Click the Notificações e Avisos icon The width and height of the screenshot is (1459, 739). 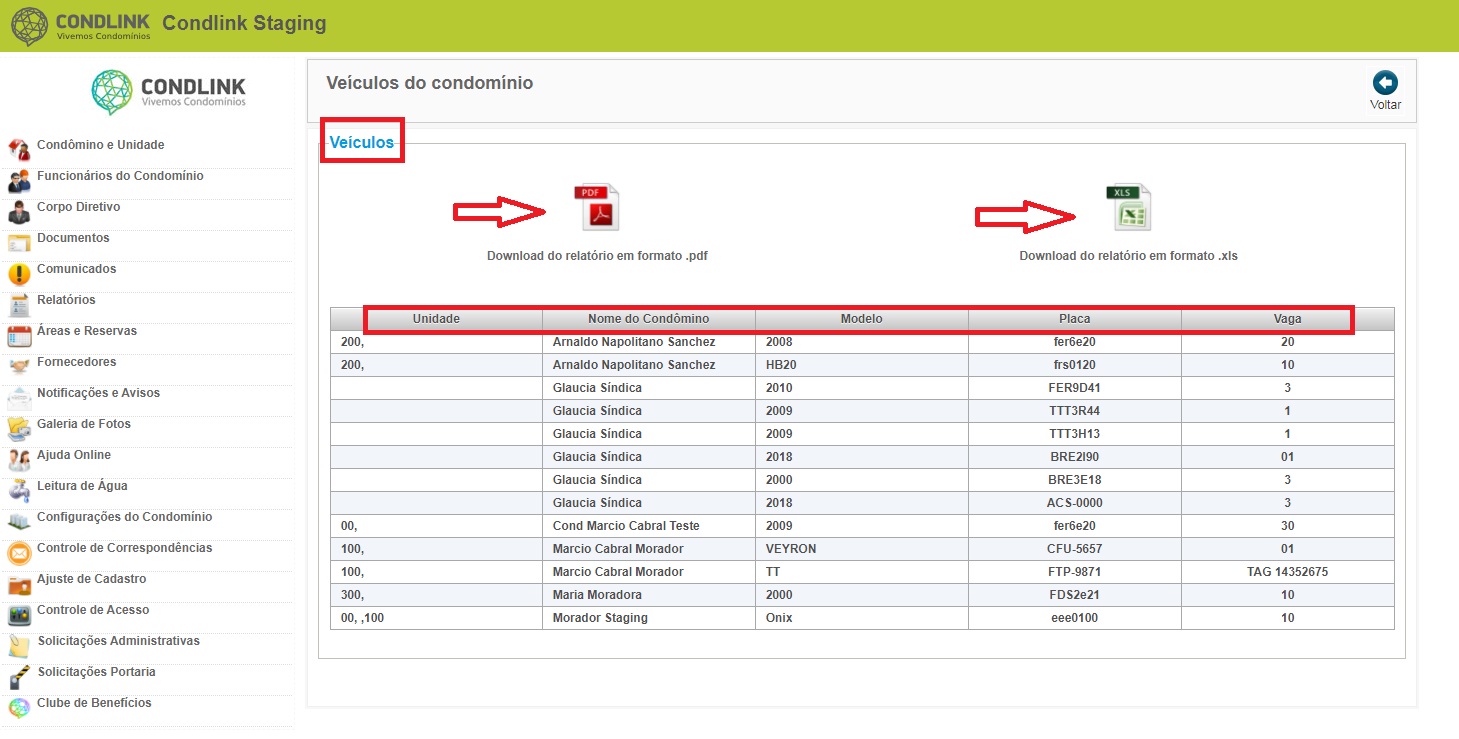coord(19,398)
